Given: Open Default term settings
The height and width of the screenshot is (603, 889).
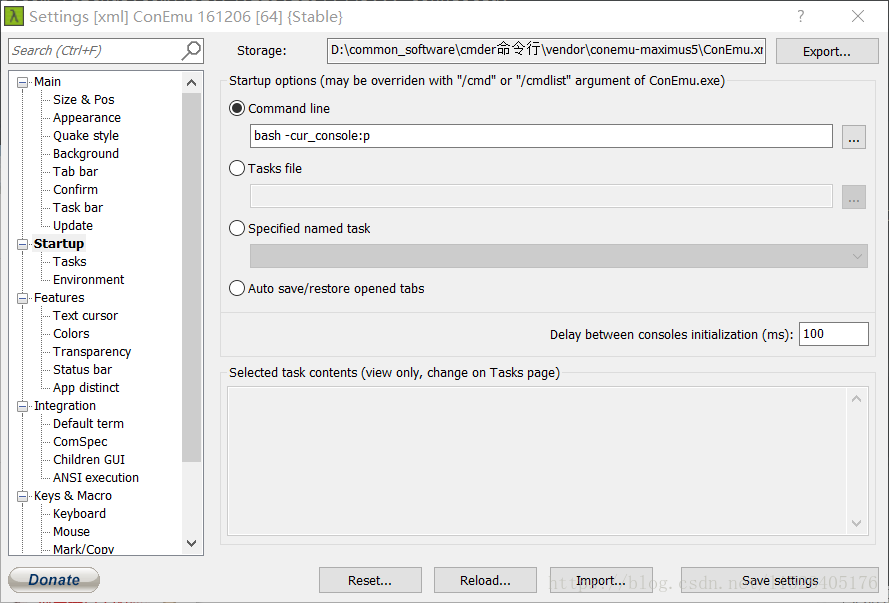Looking at the screenshot, I should coord(88,424).
